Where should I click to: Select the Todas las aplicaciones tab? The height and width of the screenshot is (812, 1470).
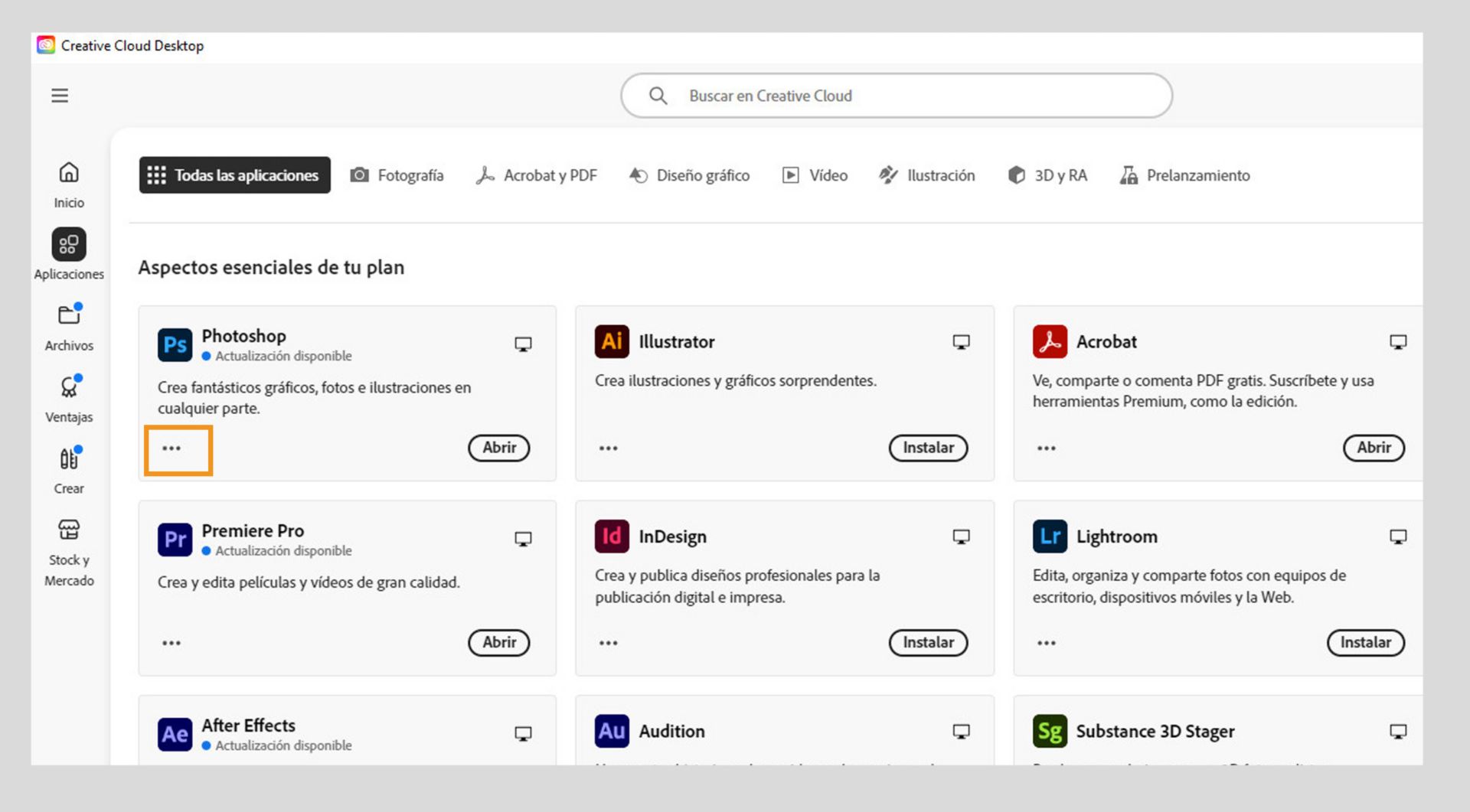[x=234, y=175]
